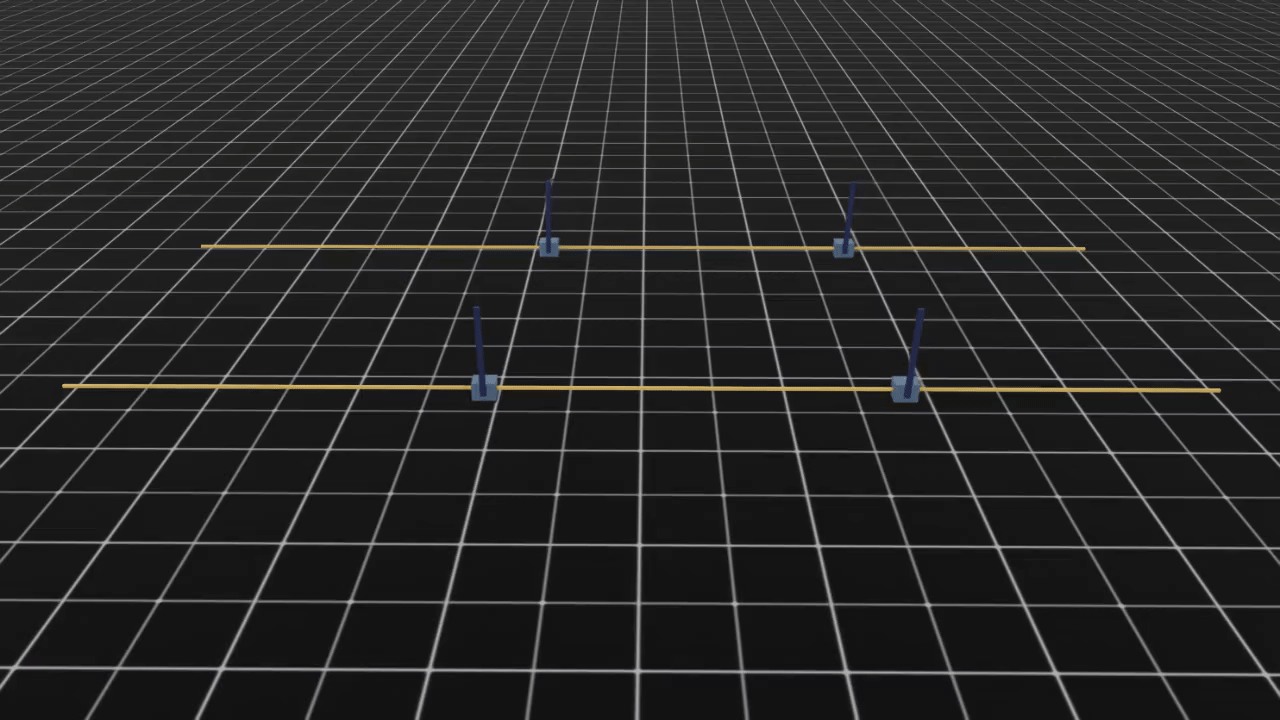Click the top tip of back-right pole

(852, 185)
